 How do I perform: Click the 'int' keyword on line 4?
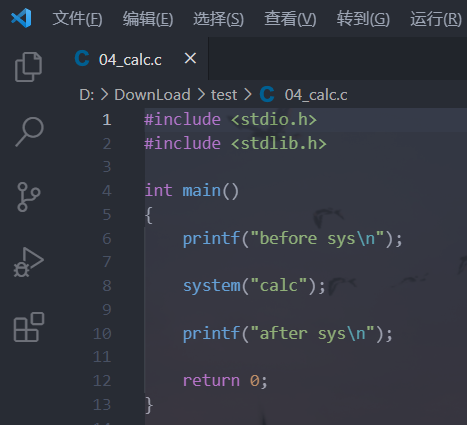[x=158, y=191]
